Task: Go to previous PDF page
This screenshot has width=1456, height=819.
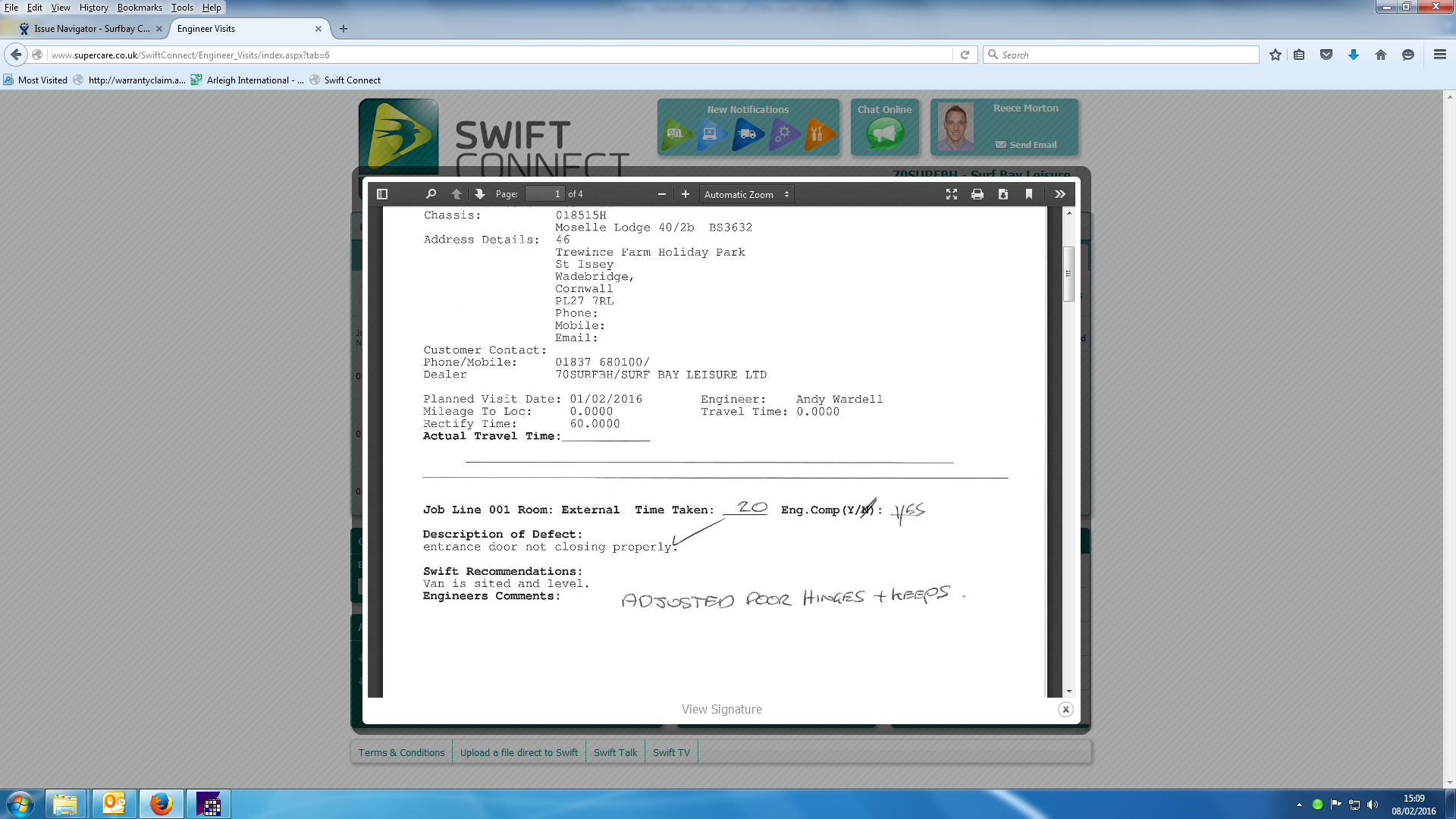Action: click(457, 194)
